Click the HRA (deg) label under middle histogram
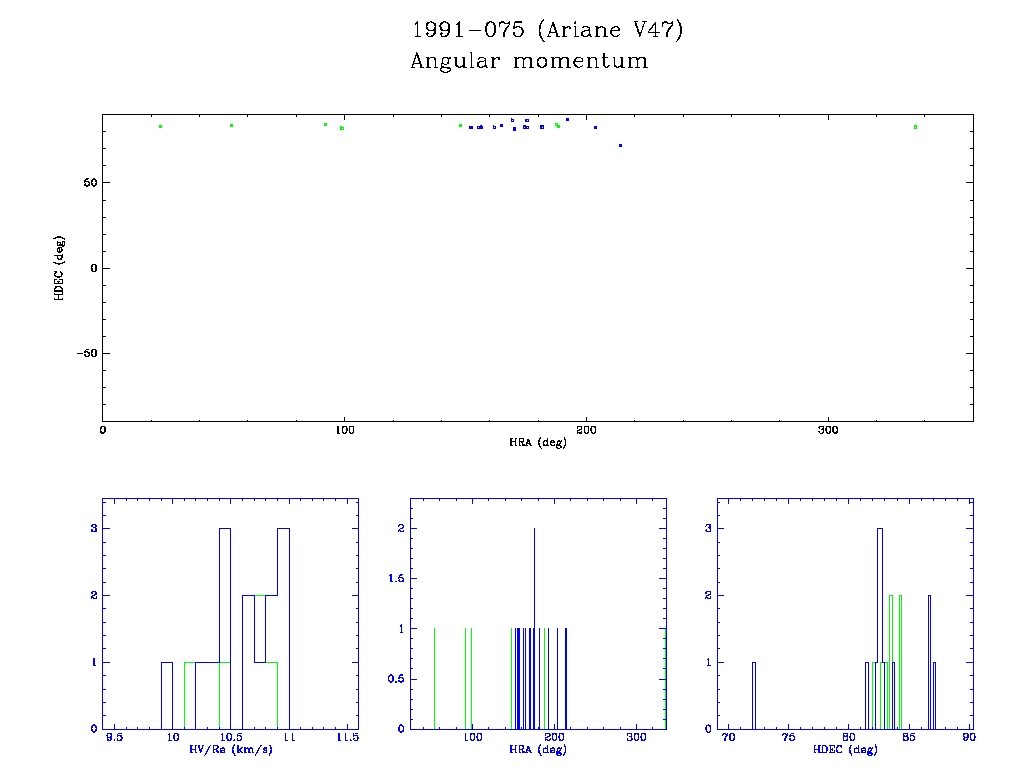The image size is (1024, 768). (537, 749)
